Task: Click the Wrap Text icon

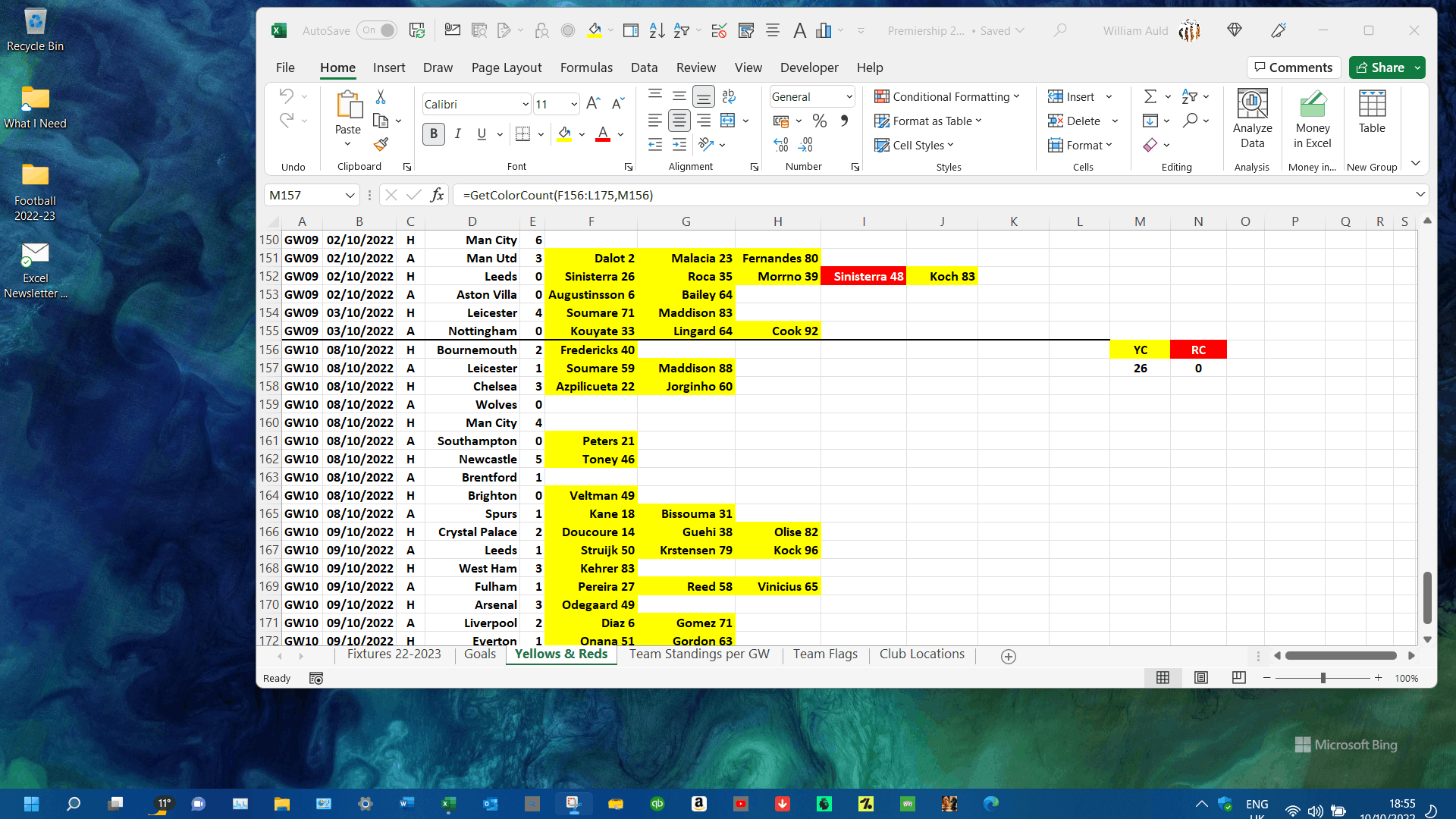Action: (729, 96)
